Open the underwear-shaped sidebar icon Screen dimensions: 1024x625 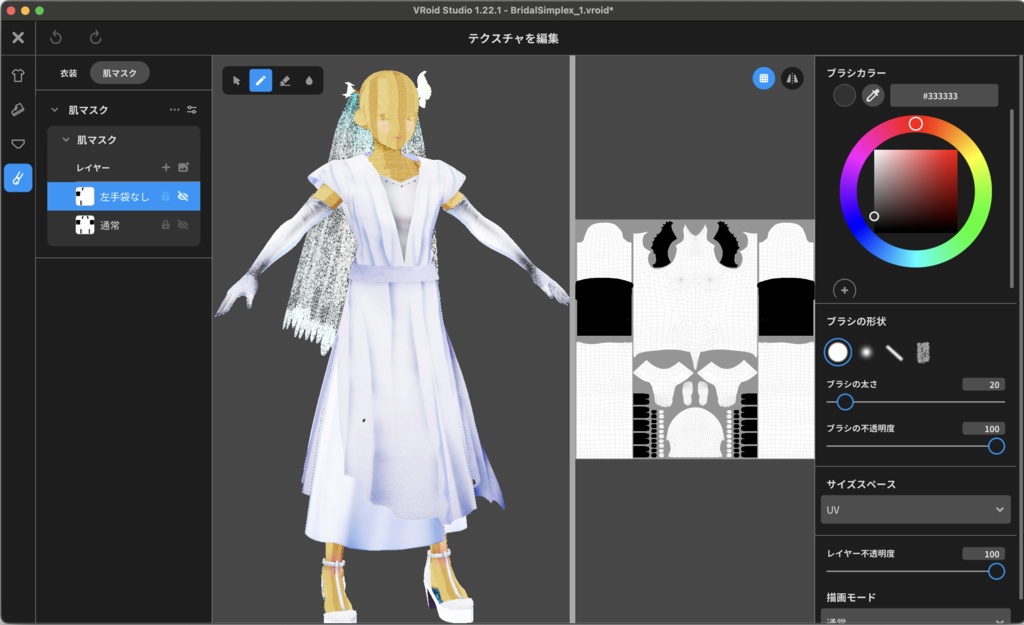(x=18, y=144)
